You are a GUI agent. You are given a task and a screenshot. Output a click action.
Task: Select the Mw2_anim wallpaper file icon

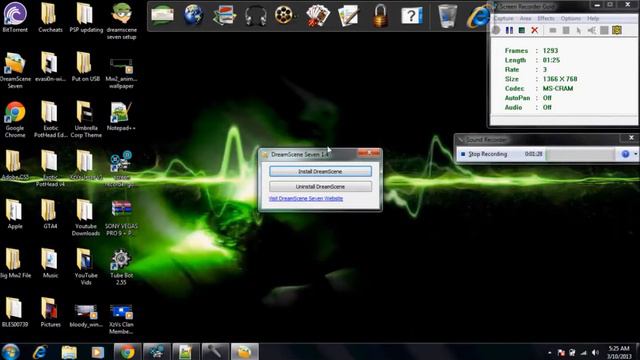[x=121, y=73]
